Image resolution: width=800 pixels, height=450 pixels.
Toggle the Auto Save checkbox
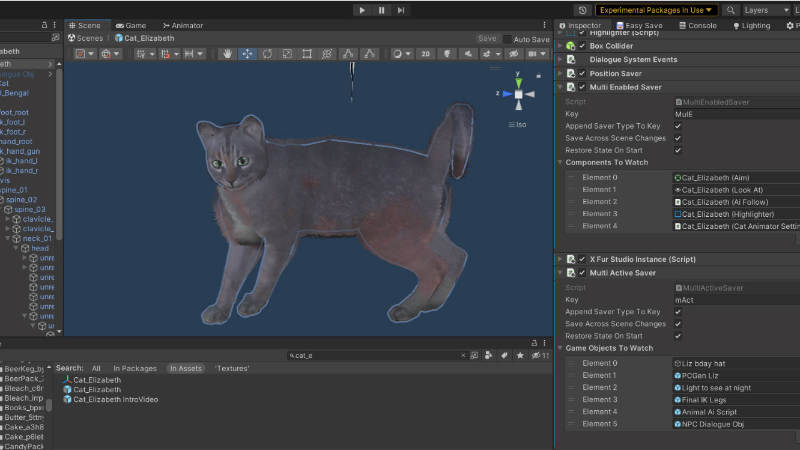click(508, 39)
